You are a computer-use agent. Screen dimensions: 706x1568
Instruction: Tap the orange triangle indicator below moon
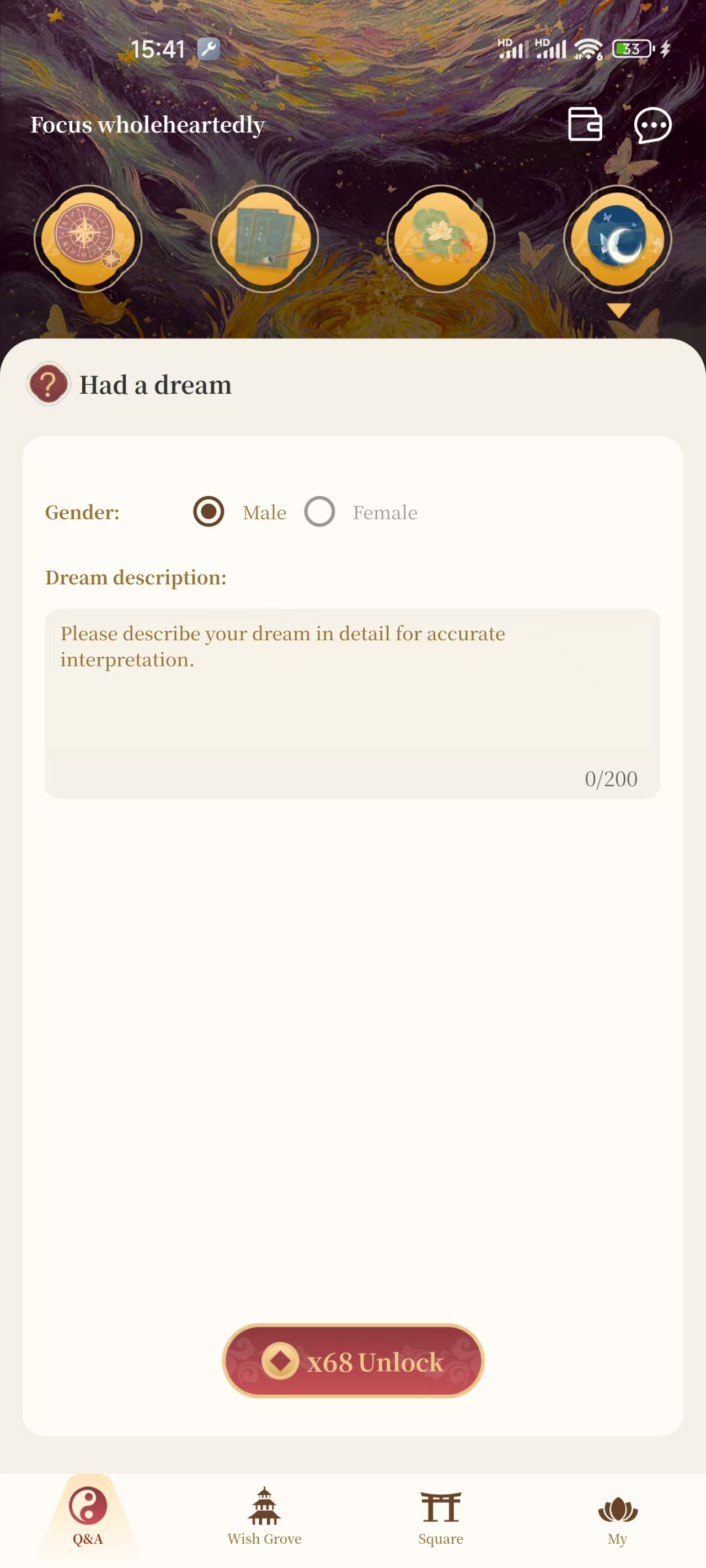click(x=618, y=310)
